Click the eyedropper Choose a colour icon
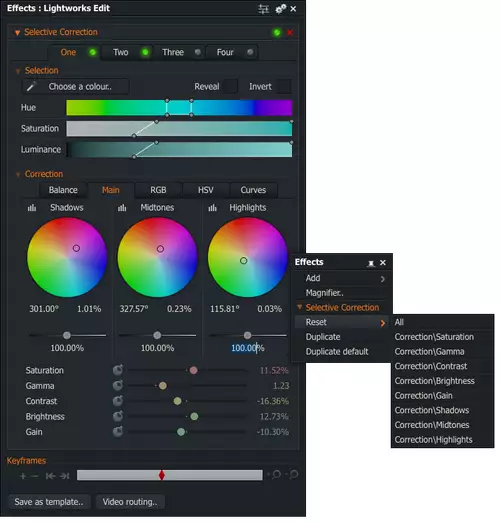 [31, 87]
